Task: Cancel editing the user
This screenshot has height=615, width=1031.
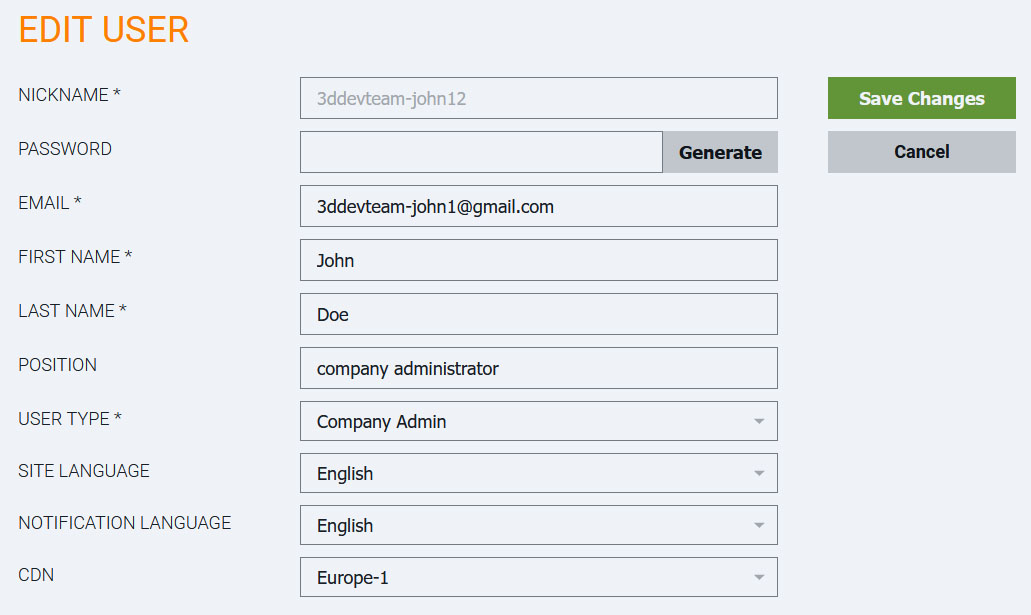Action: (921, 152)
